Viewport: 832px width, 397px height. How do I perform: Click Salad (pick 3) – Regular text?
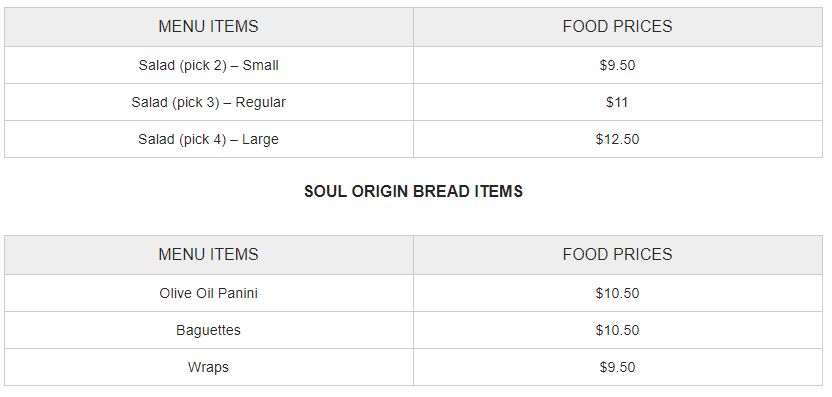pos(209,102)
